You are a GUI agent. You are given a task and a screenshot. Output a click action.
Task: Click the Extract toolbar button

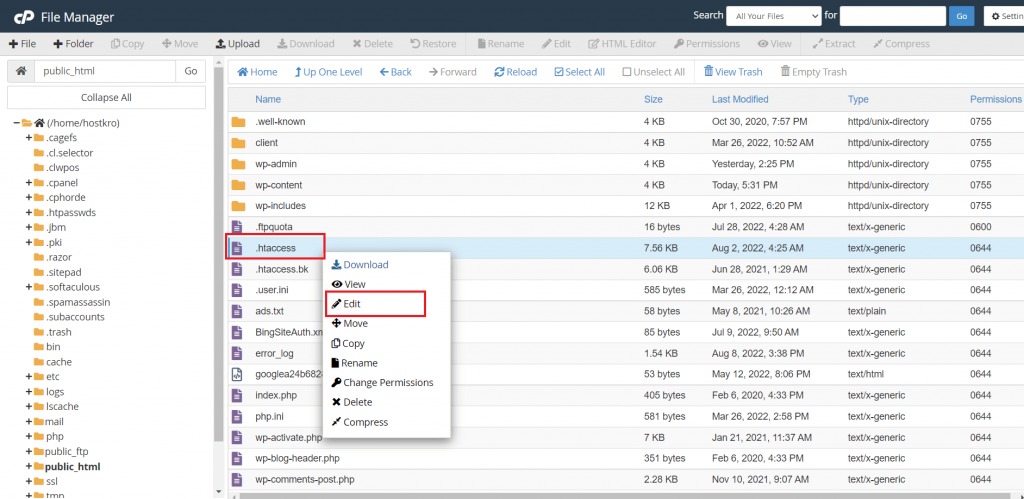[x=834, y=44]
